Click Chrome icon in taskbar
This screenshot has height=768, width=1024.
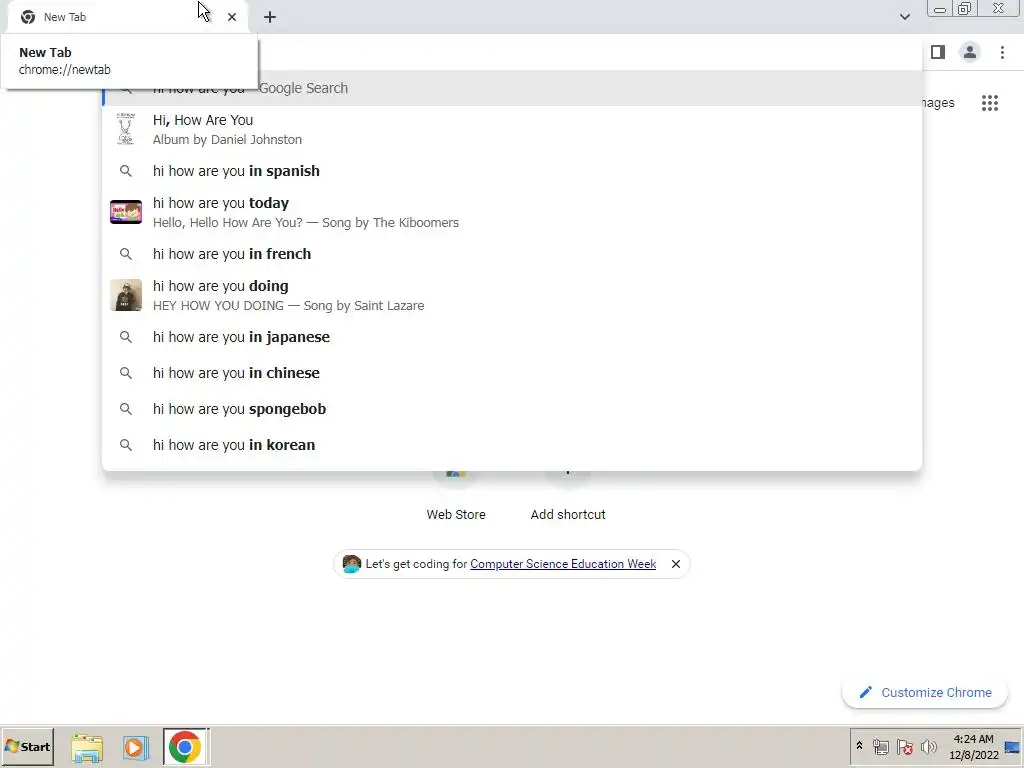185,747
